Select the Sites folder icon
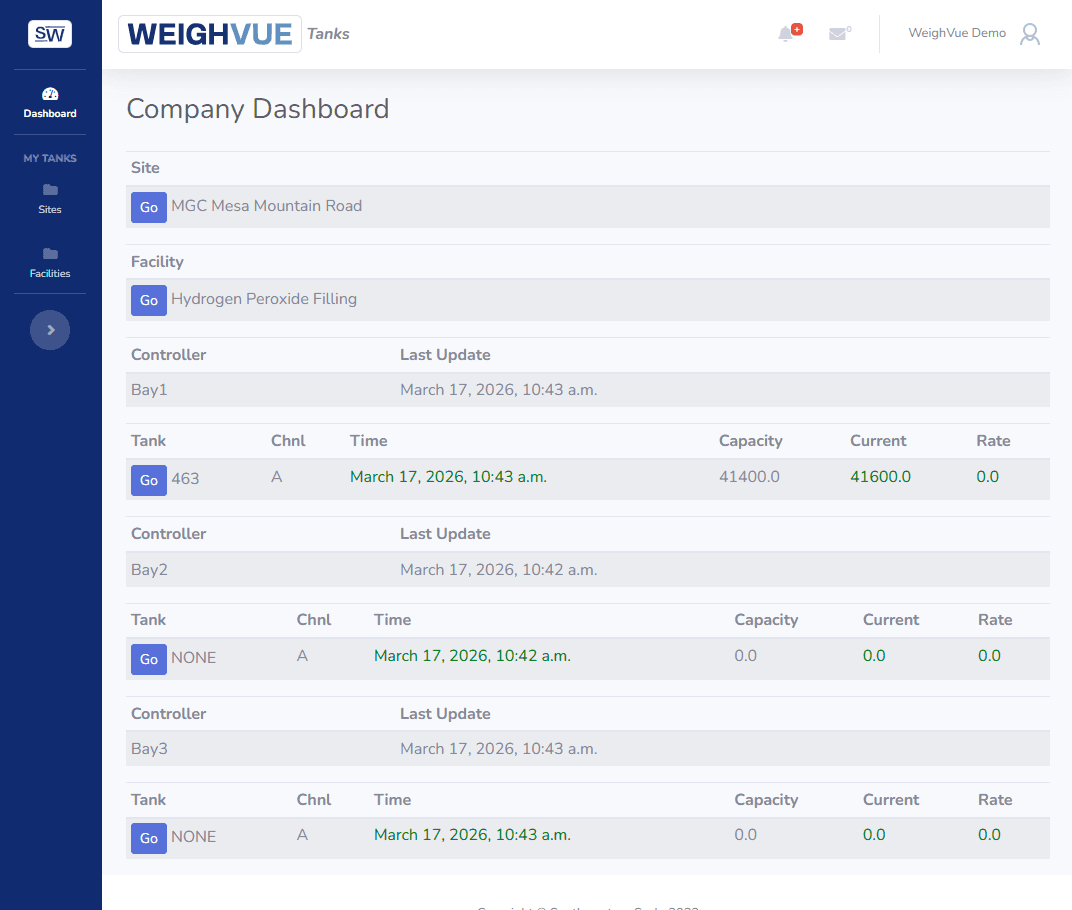 coord(50,191)
